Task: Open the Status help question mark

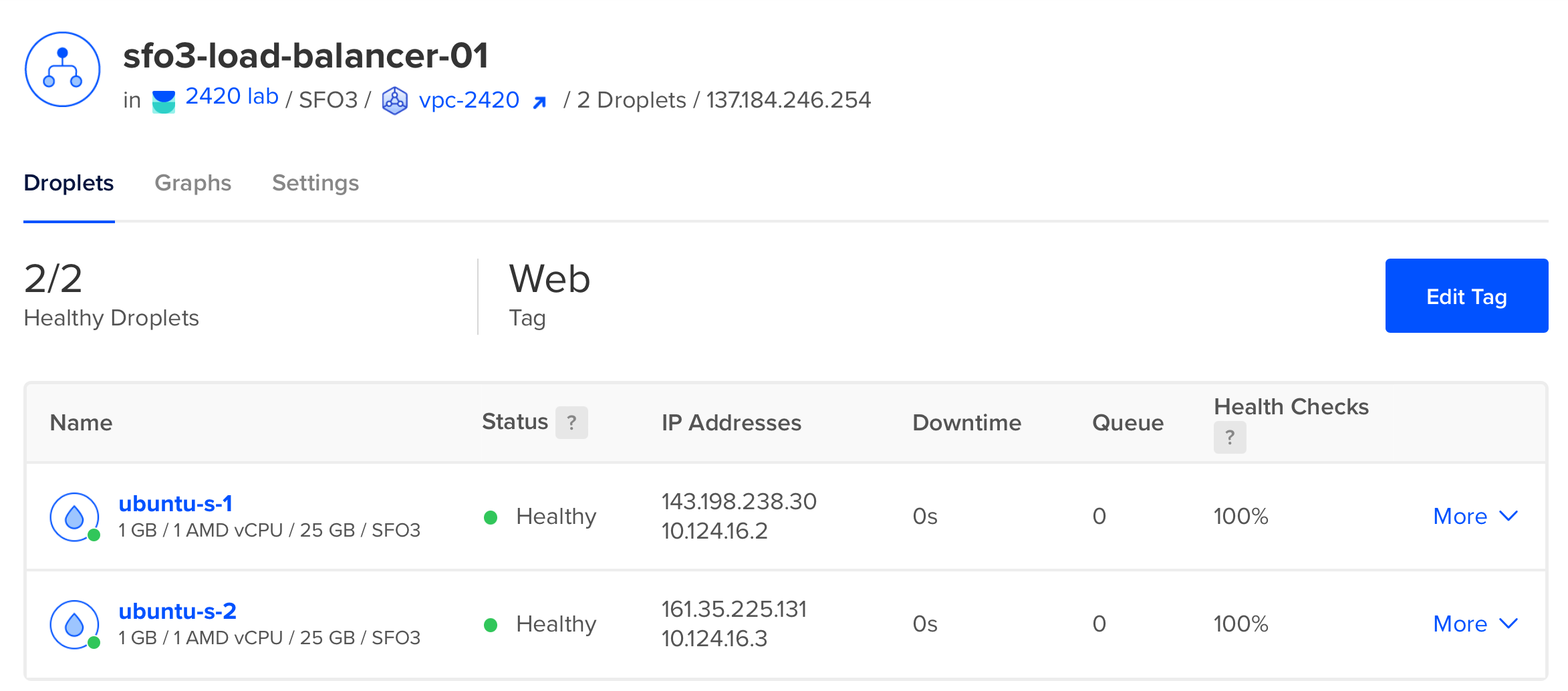Action: pyautogui.click(x=571, y=422)
